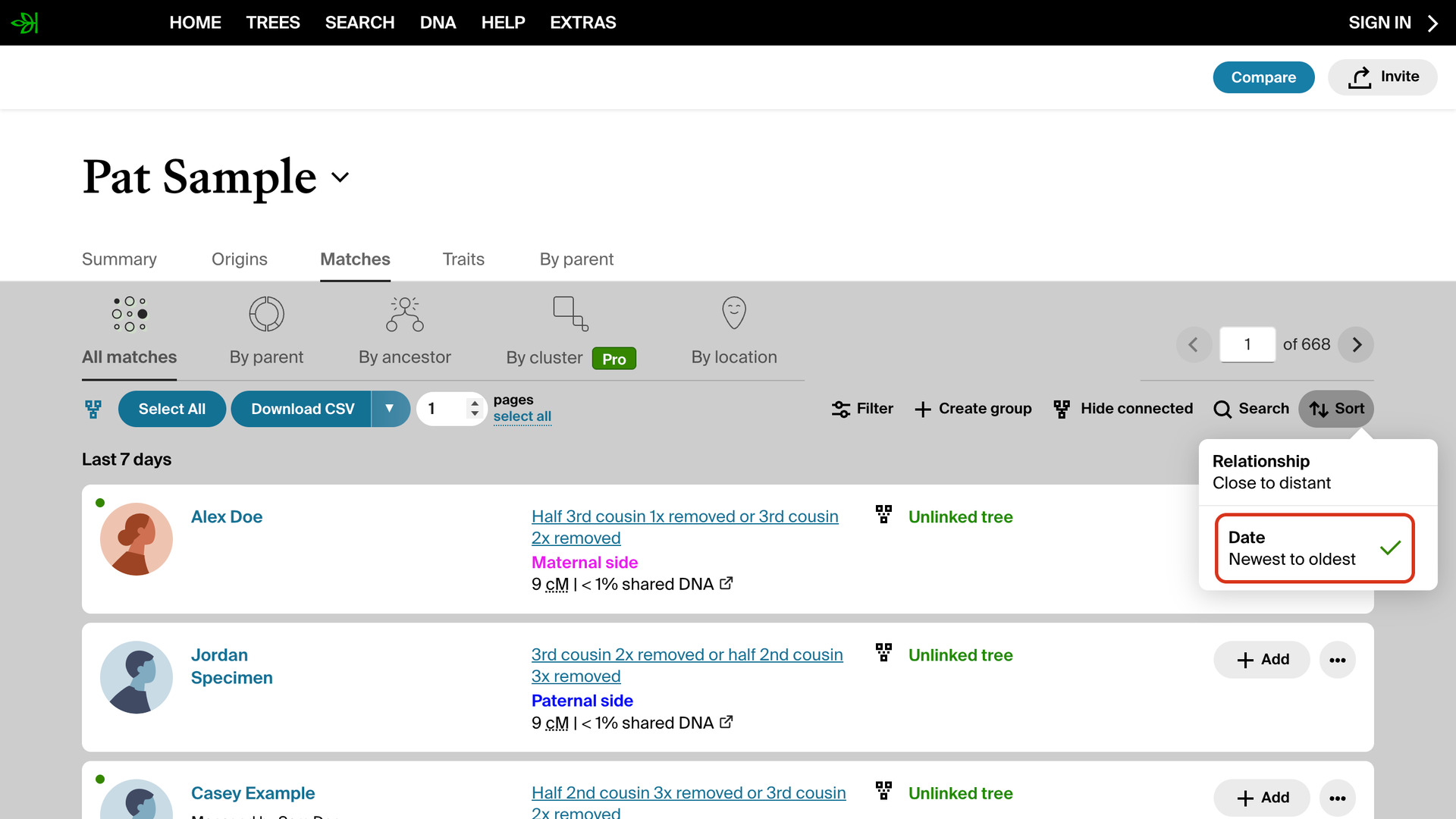Switch to the Traits tab

[x=463, y=259]
